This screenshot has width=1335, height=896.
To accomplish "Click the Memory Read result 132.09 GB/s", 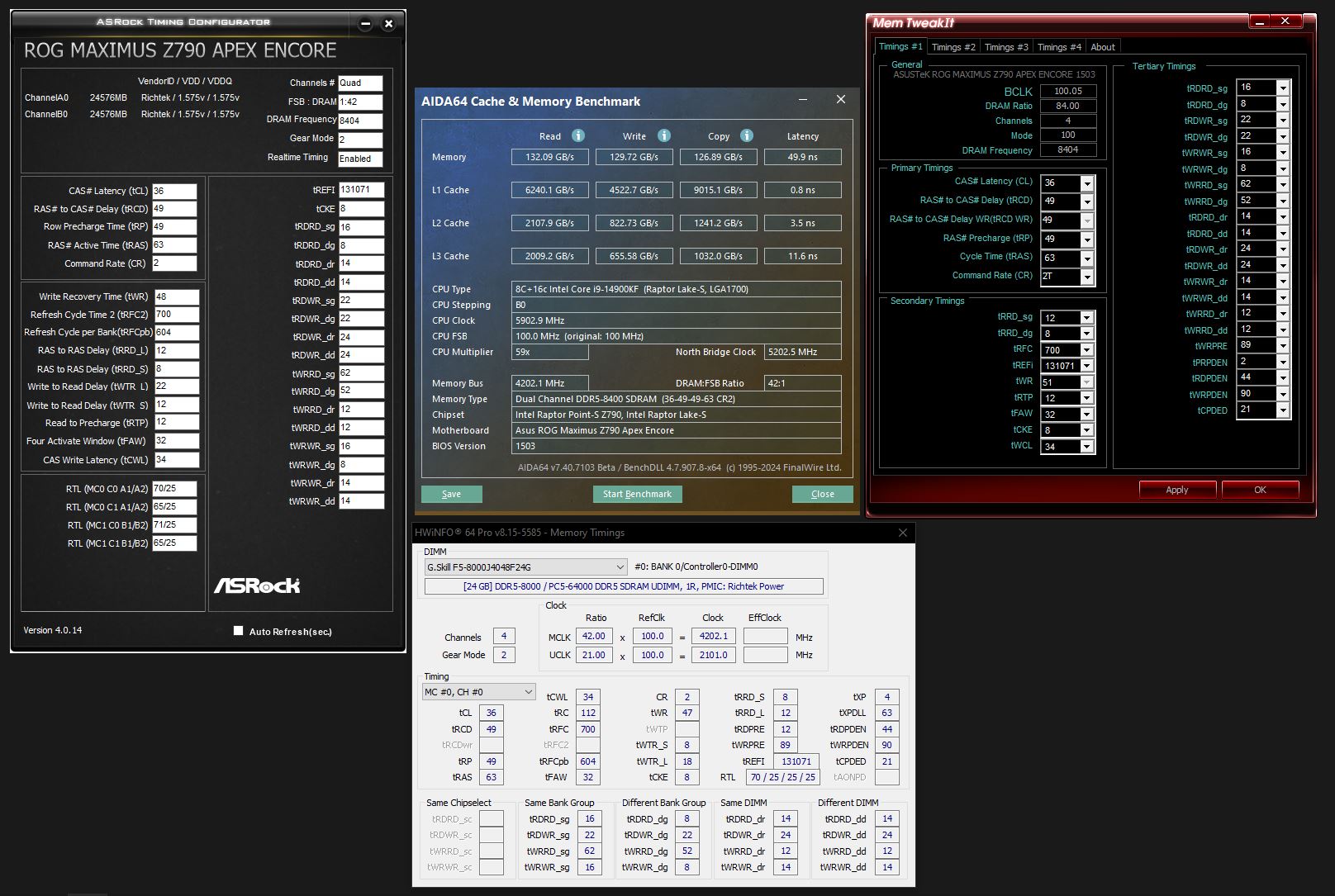I will 549,157.
